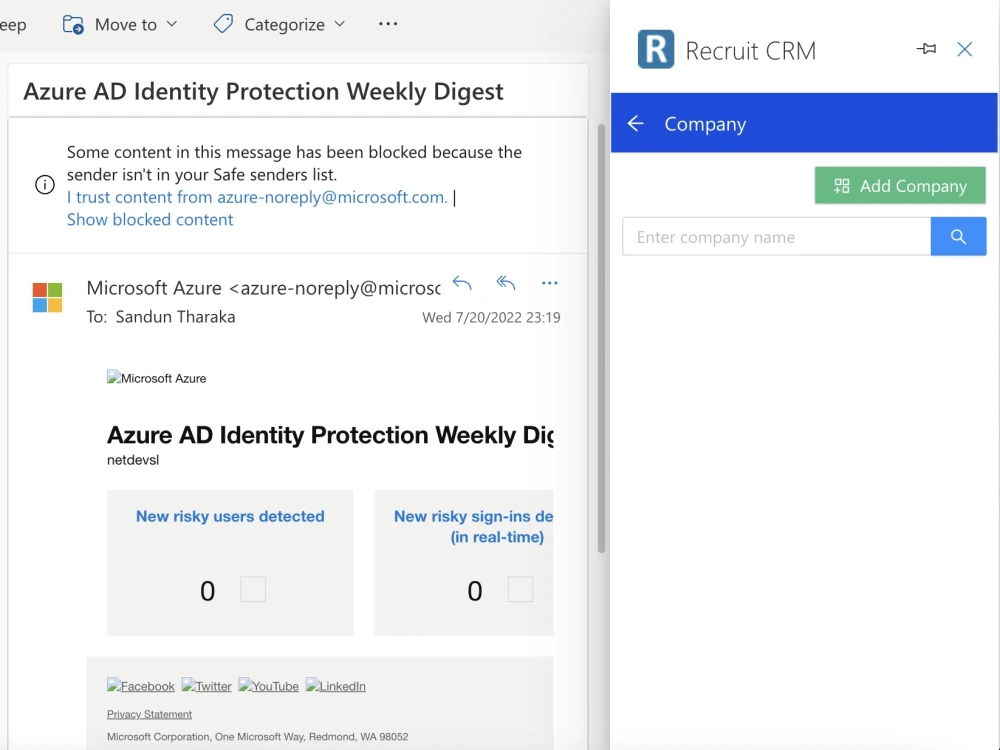Screen dimensions: 1000x750
Task: Click the email subject heading
Action: pos(263,91)
